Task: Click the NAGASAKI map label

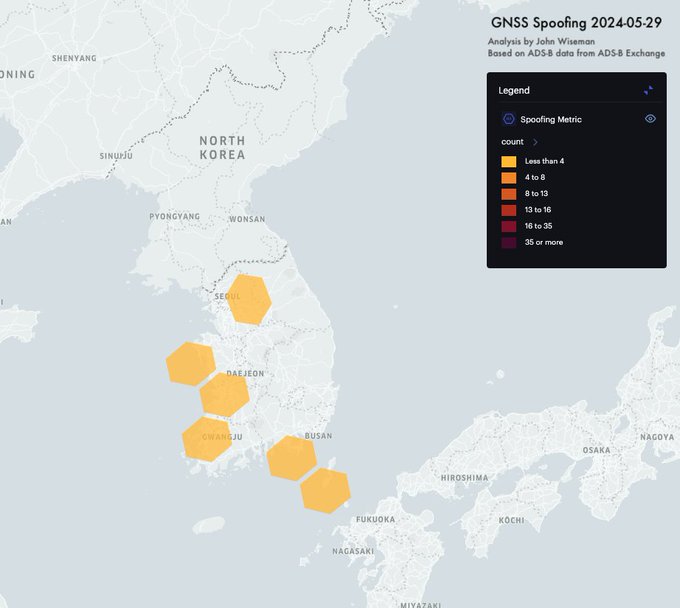Action: (x=353, y=551)
